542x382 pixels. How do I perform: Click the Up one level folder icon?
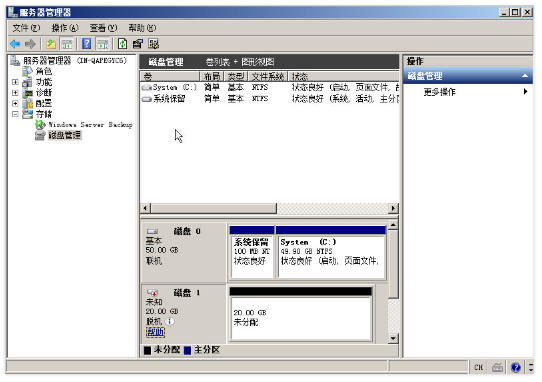pos(51,44)
